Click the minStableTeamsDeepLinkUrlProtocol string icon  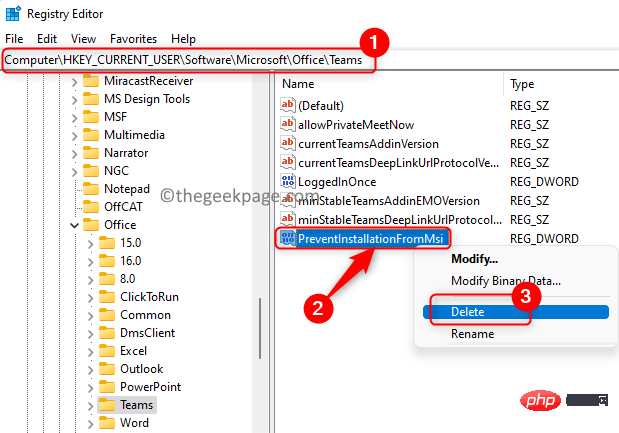(288, 219)
